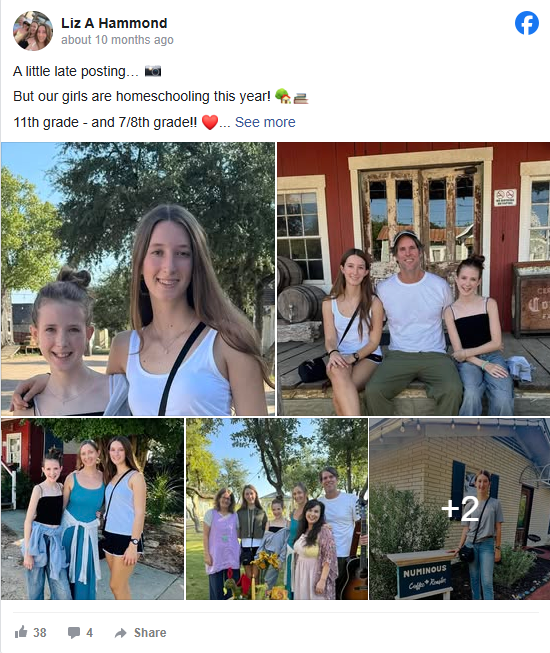The image size is (550, 653).
Task: Click the Share button label
Action: click(x=150, y=633)
